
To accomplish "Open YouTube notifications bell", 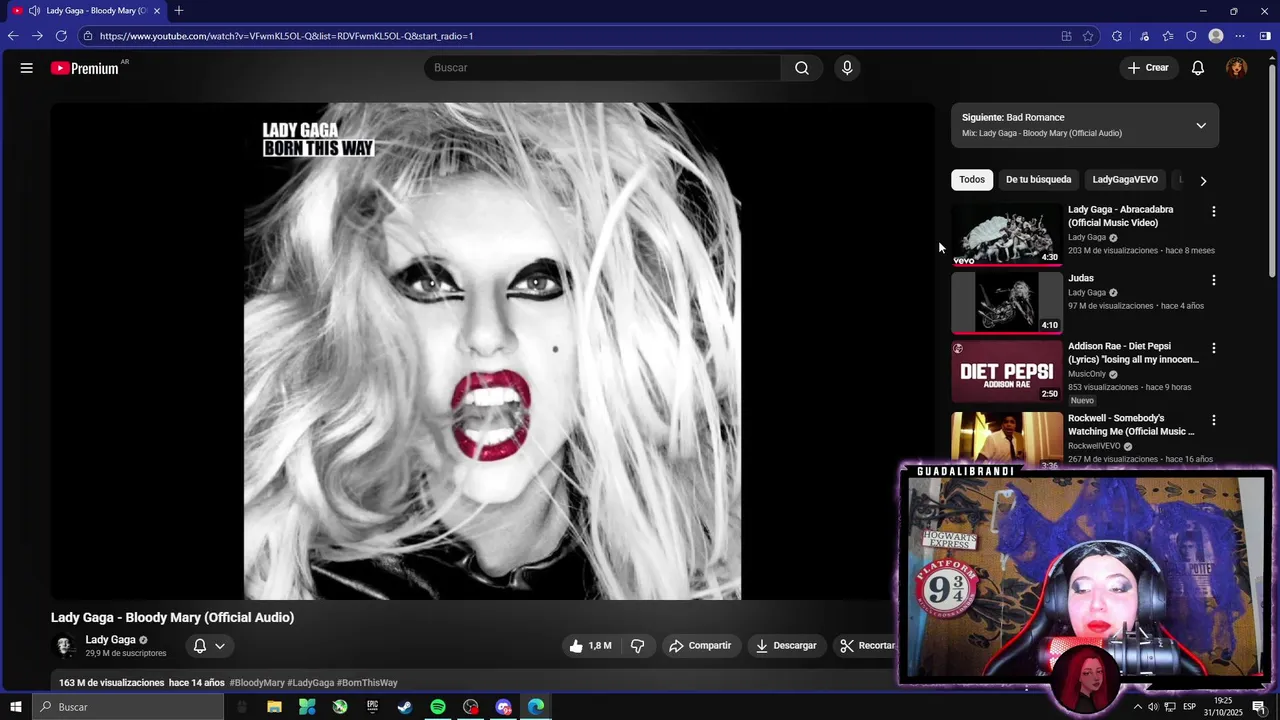I will click(x=1198, y=68).
